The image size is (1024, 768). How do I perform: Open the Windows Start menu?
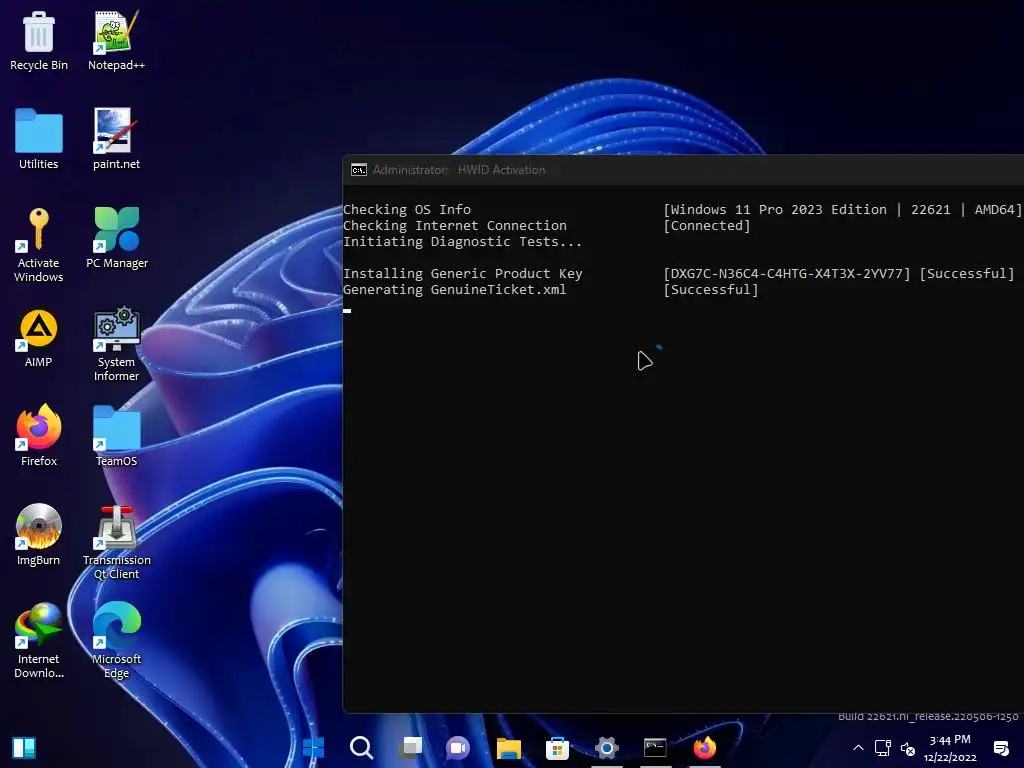313,748
